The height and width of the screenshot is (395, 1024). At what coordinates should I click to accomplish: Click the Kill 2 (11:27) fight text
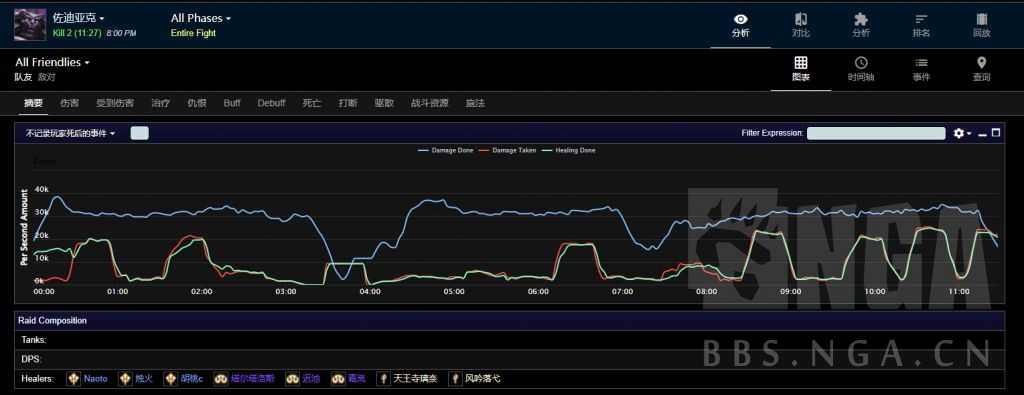[x=77, y=33]
